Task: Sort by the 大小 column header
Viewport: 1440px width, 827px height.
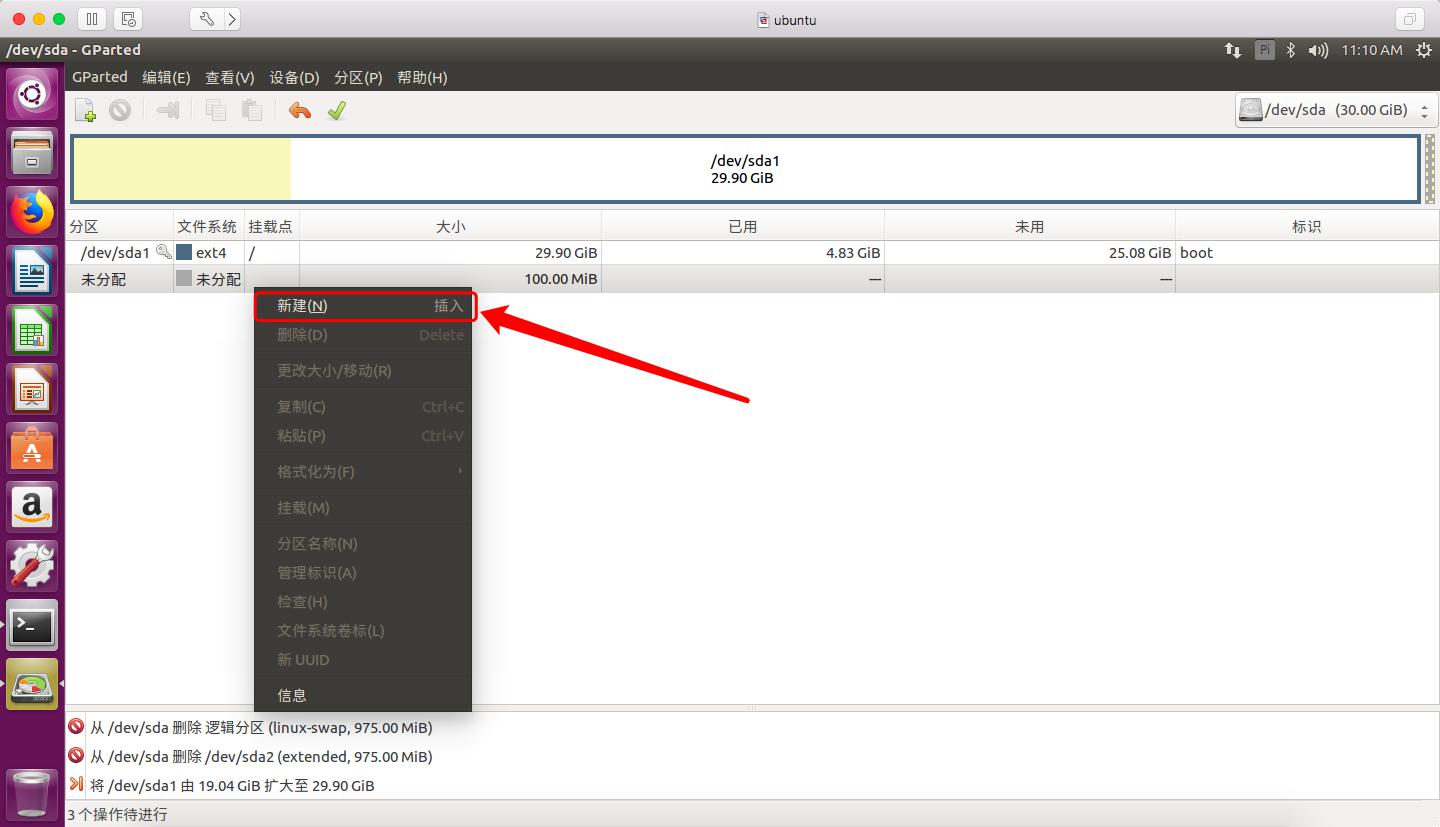Action: pos(450,226)
